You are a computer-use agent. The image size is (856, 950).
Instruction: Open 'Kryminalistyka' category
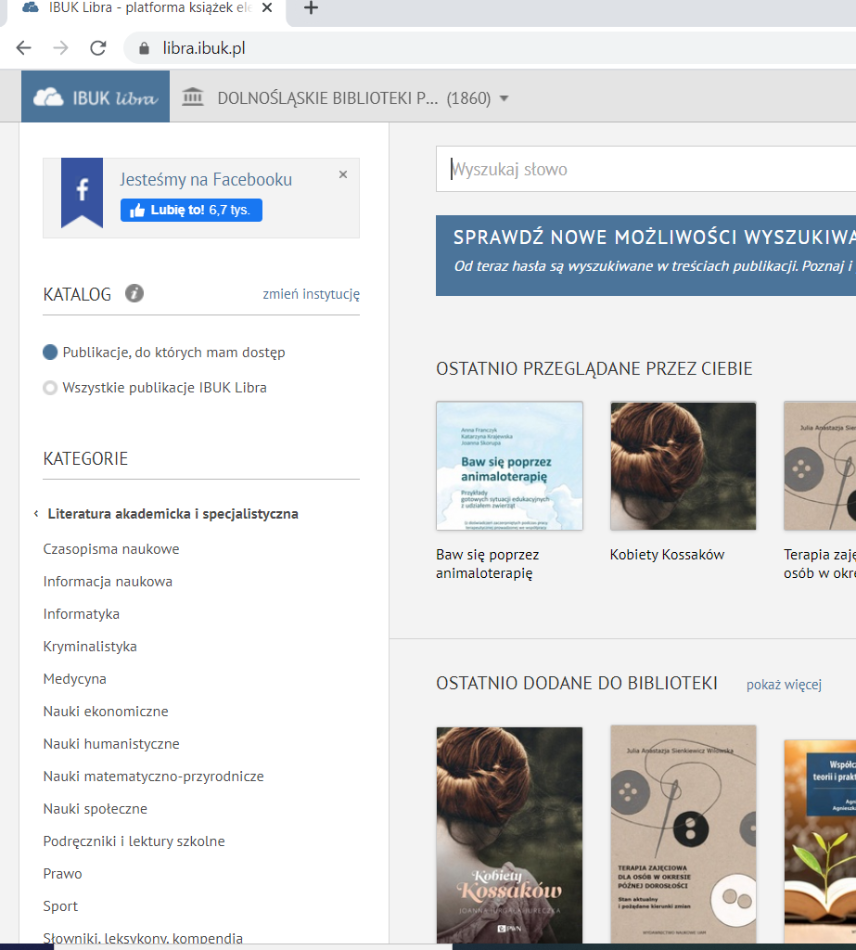click(90, 646)
